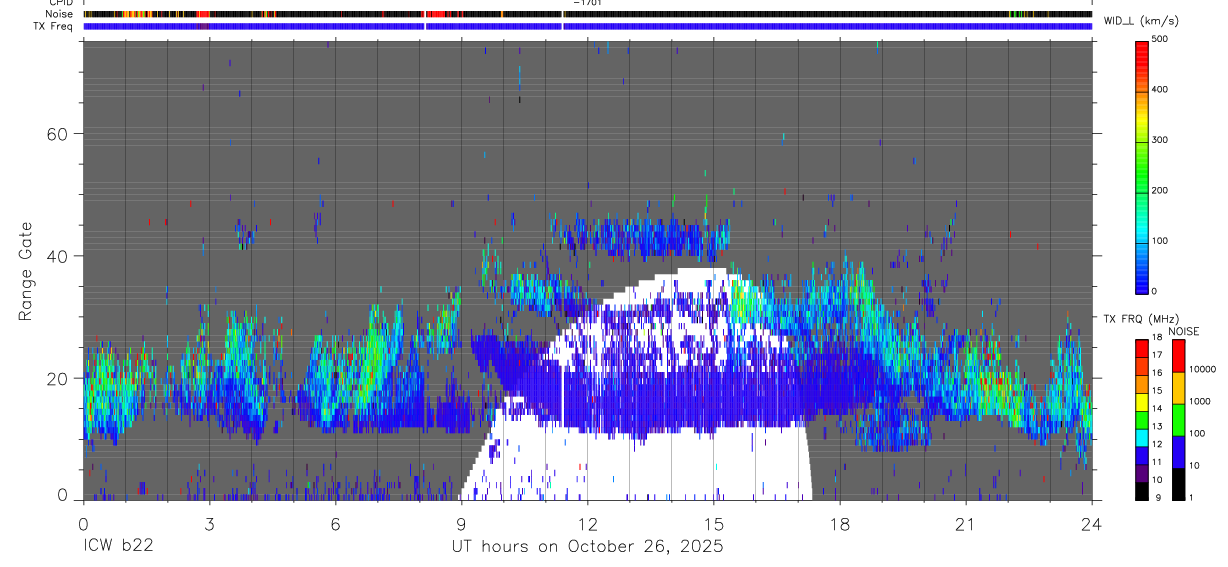The image size is (1228, 567).
Task: Click the '6' UT hour axis label
Action: tap(335, 523)
